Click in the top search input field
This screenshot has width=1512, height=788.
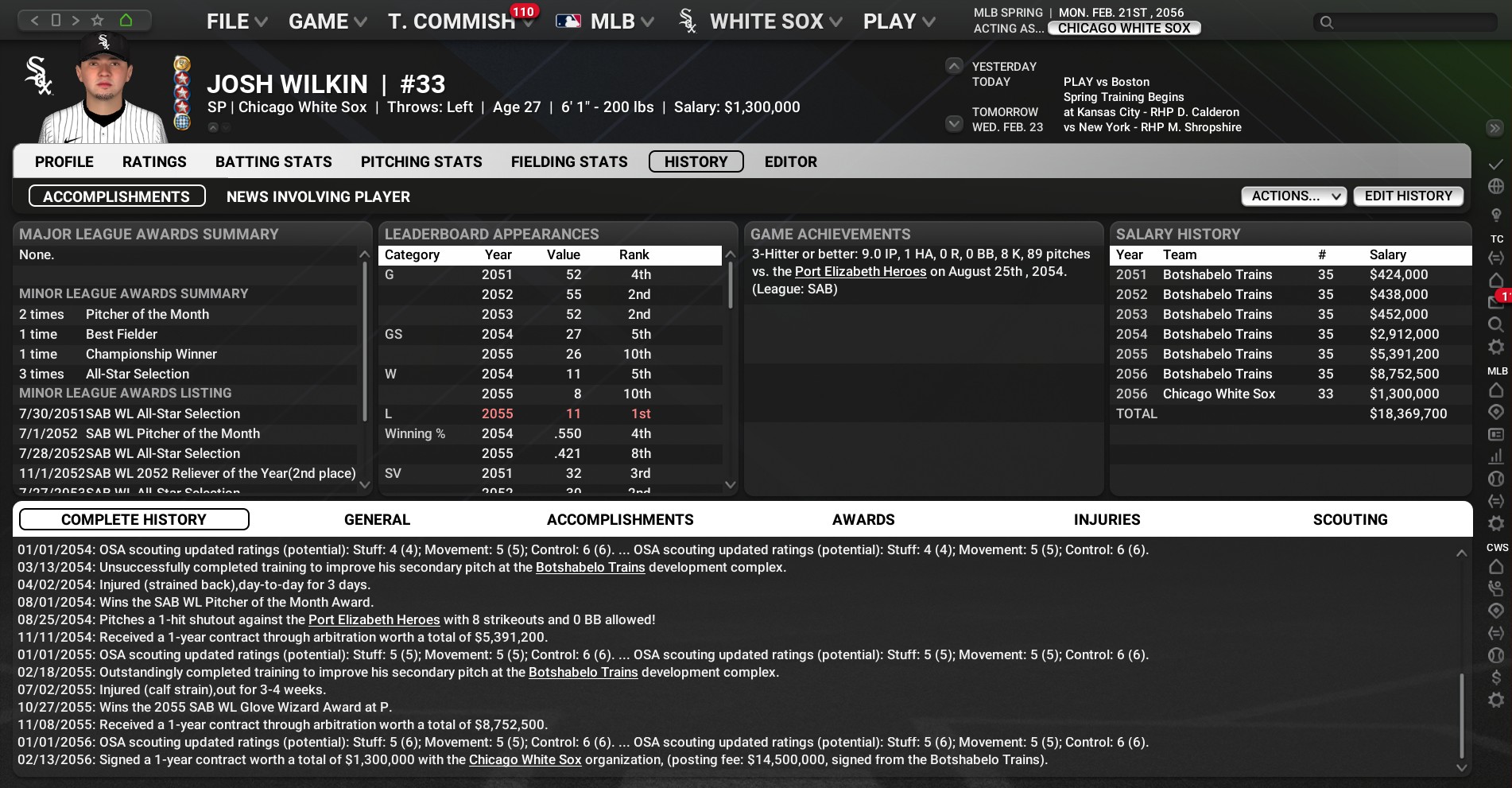[x=1404, y=22]
